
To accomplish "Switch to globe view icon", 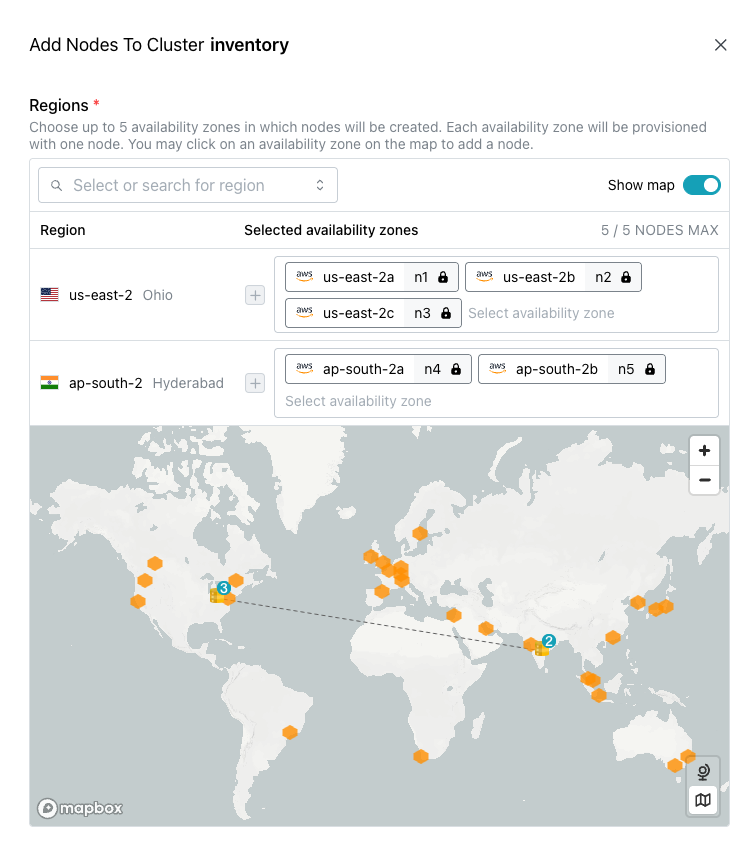I will (703, 772).
